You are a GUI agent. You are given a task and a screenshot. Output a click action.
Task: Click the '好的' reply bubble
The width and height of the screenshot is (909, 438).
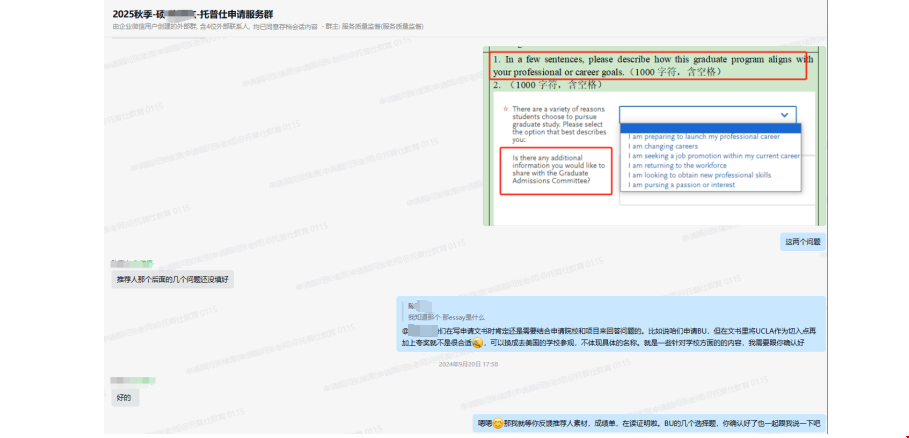point(122,398)
